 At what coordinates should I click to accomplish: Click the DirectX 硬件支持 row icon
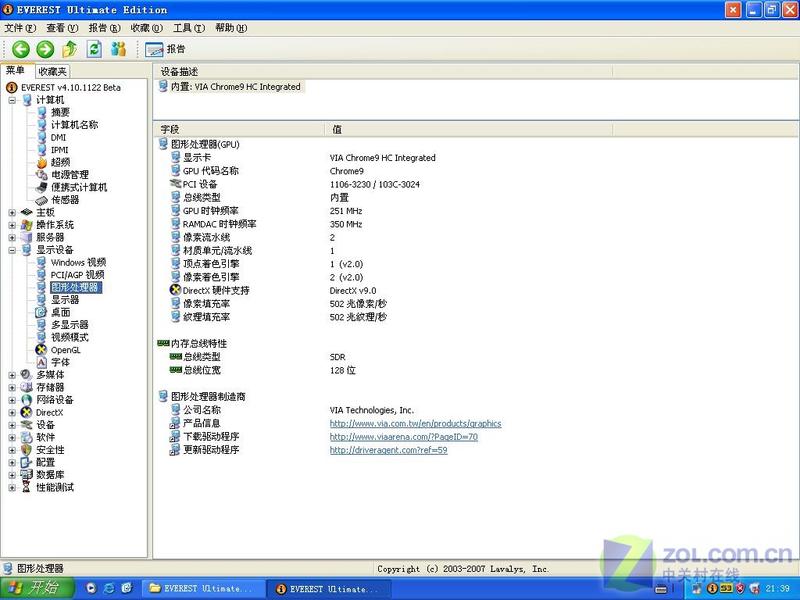pos(175,290)
